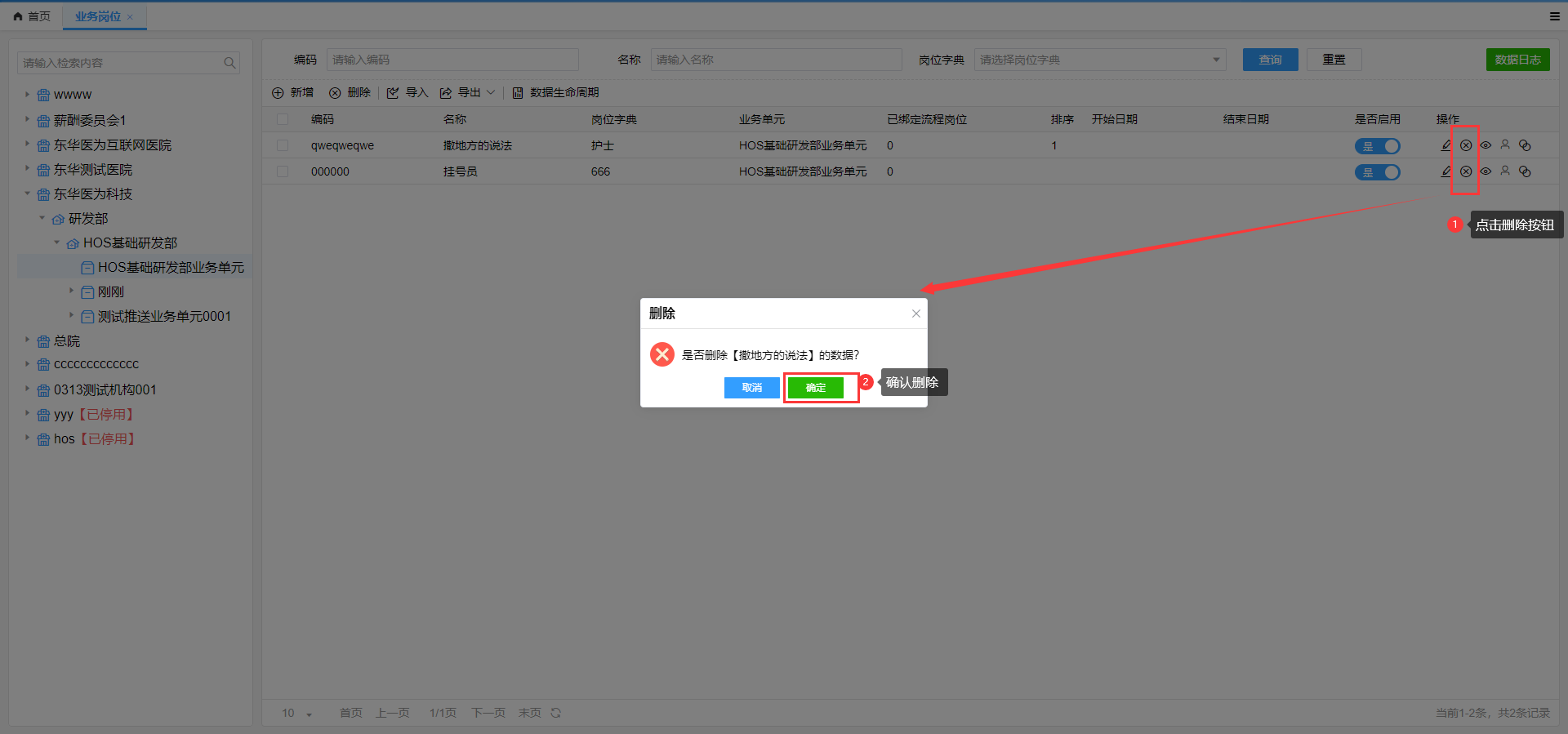
Task: Open the page size dropdown showing 10
Action: (x=297, y=713)
